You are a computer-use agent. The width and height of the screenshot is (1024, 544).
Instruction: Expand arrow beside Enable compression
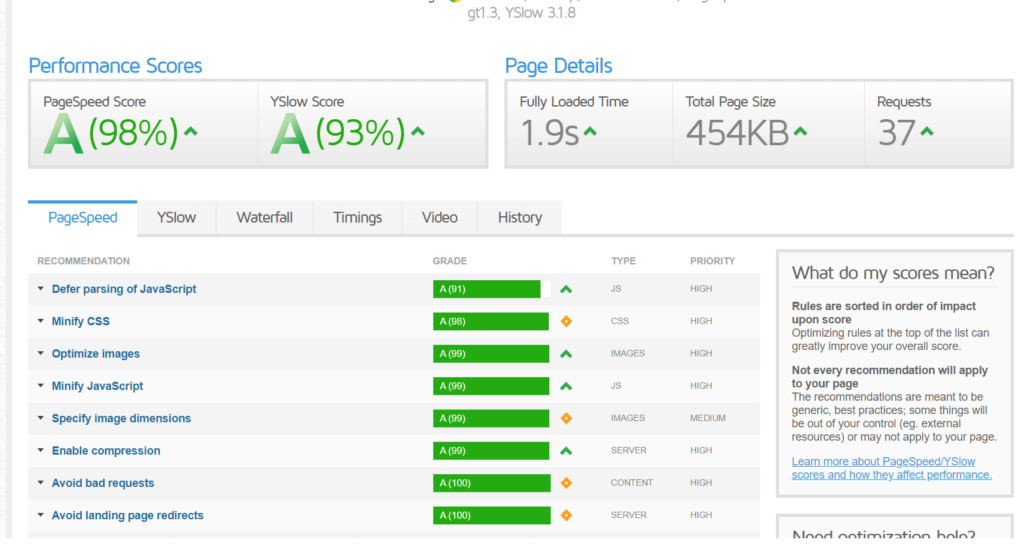(x=40, y=451)
